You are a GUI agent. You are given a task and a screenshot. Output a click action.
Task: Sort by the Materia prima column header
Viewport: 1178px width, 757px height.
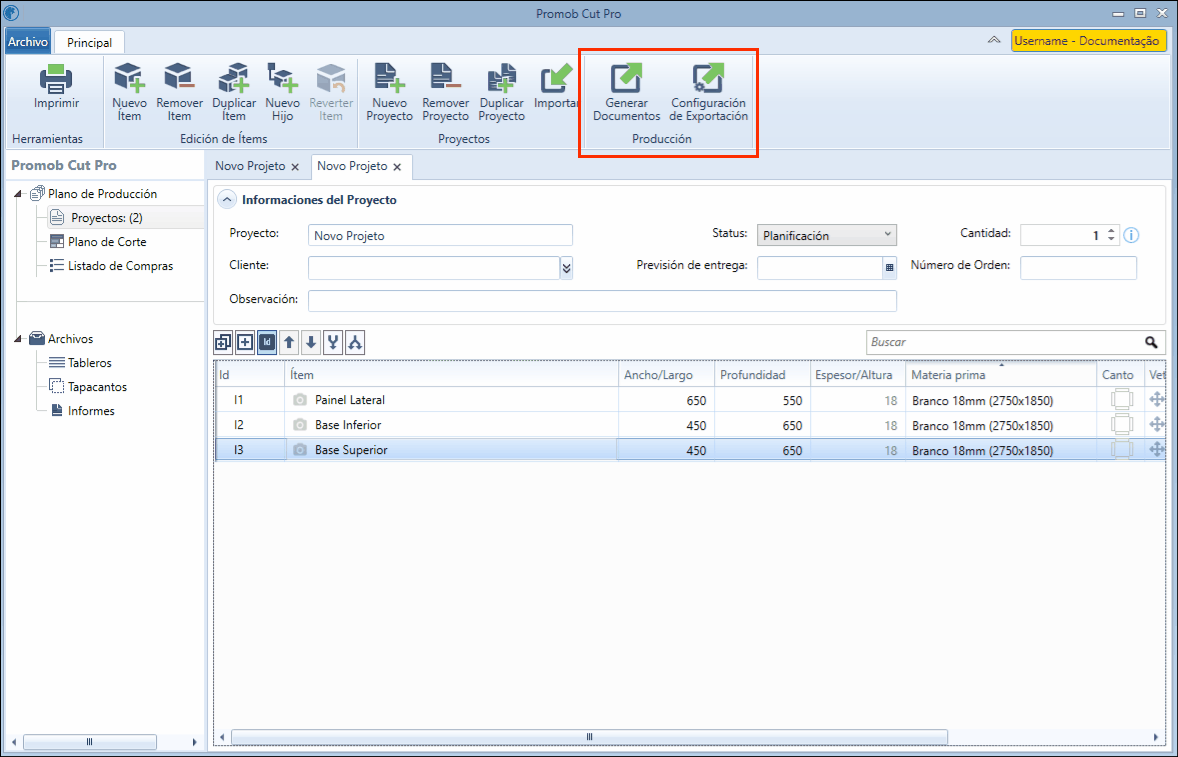pos(1001,375)
